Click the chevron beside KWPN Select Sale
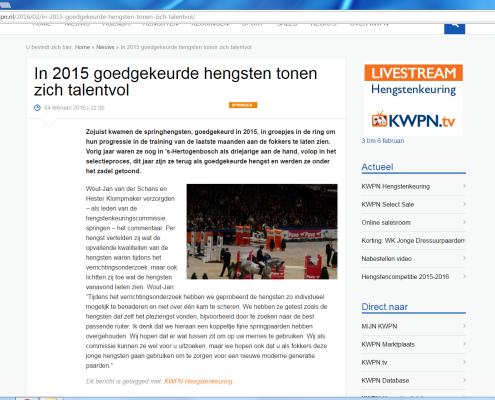 pos(464,204)
